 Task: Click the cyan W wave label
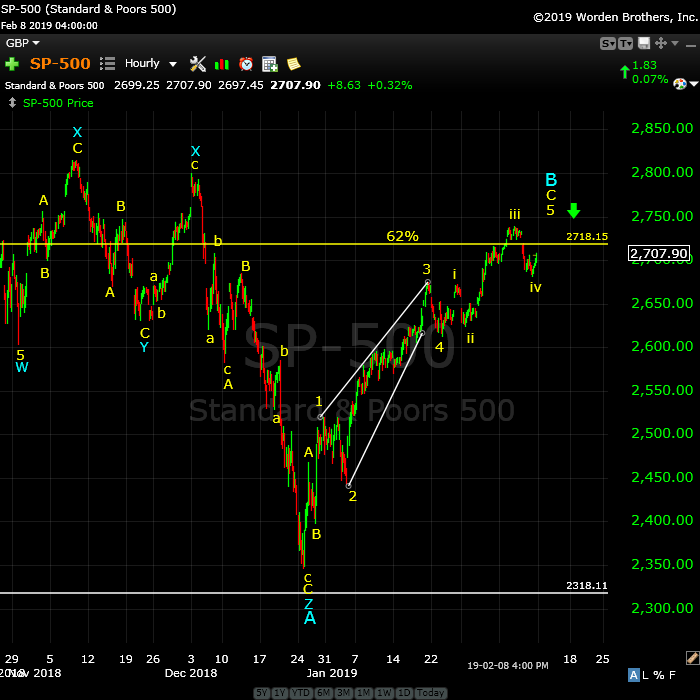[x=21, y=367]
